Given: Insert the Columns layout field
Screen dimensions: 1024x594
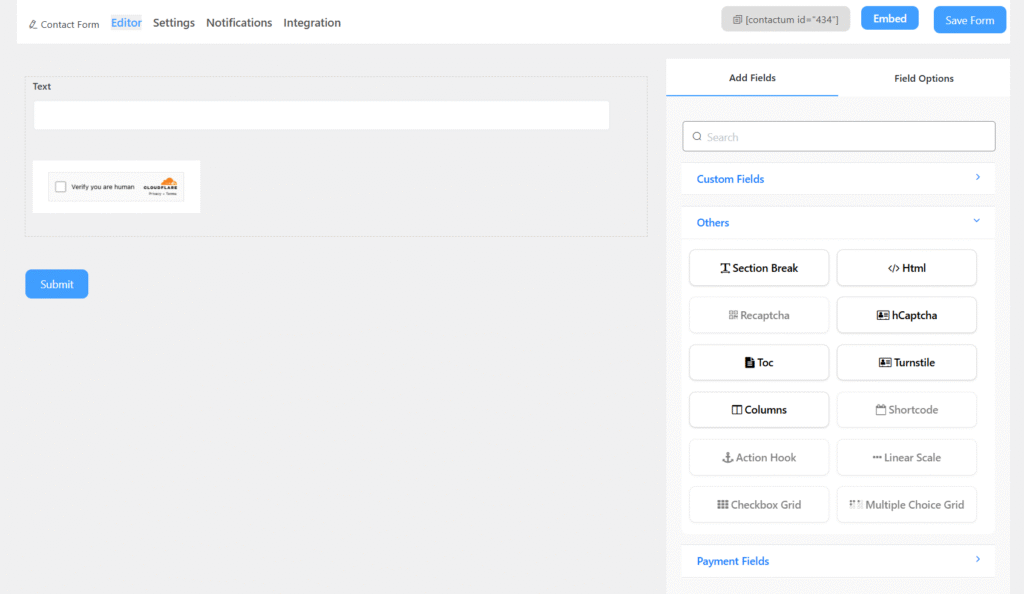Looking at the screenshot, I should 759,410.
